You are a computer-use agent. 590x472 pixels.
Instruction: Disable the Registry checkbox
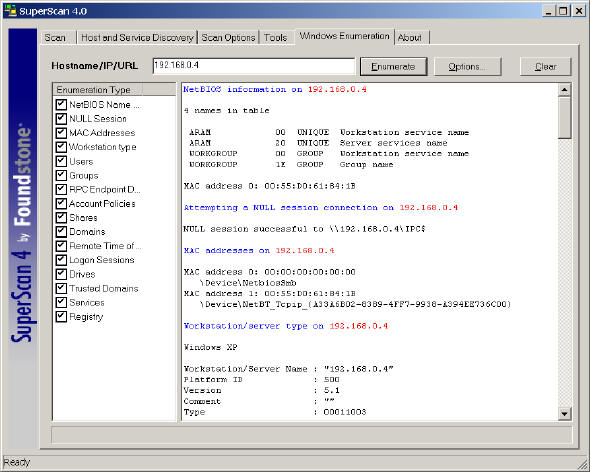click(61, 317)
